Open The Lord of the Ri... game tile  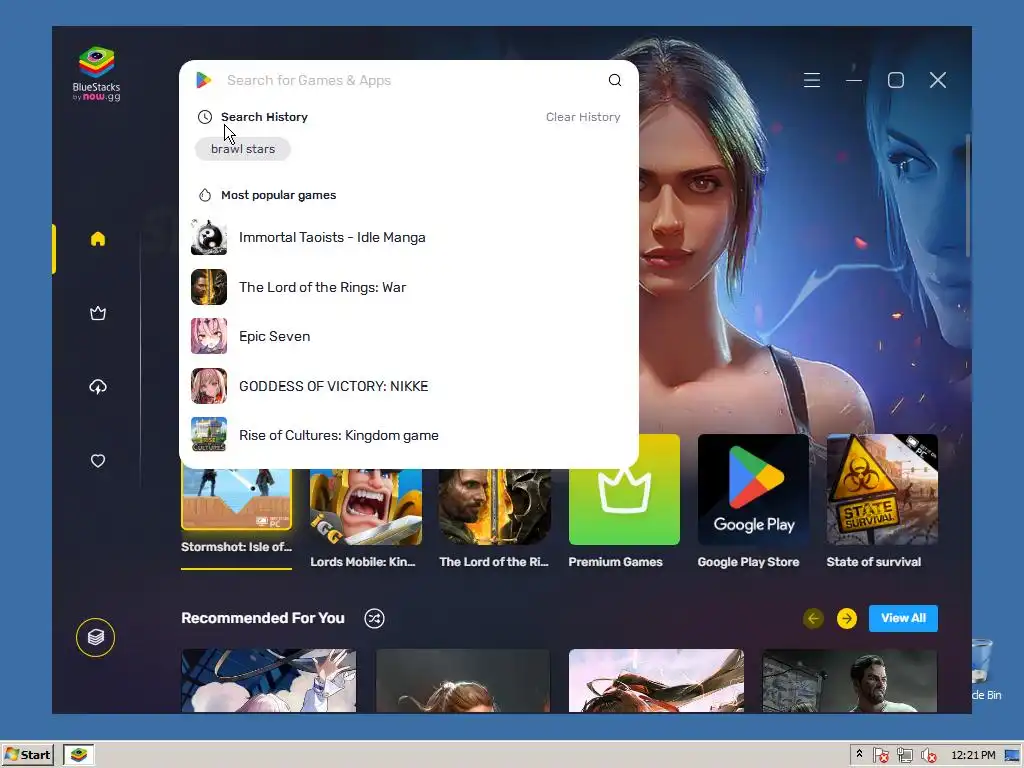[494, 516]
